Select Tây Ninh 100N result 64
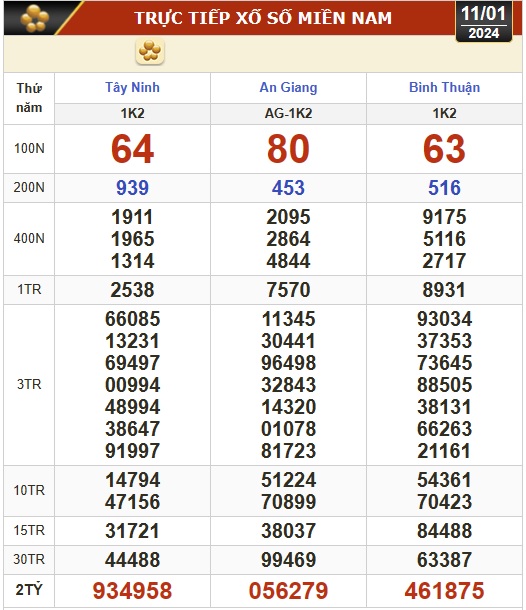 (132, 149)
